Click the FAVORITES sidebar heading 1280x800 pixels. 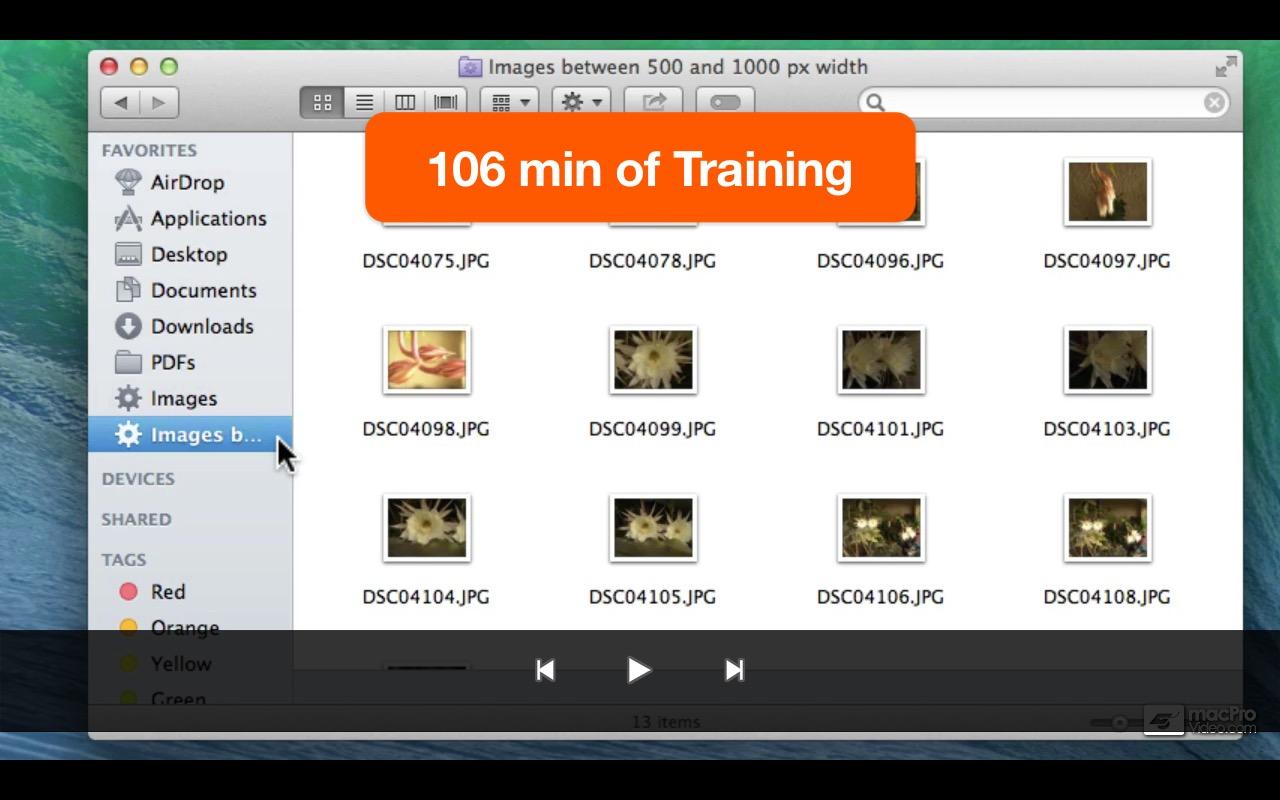point(149,150)
